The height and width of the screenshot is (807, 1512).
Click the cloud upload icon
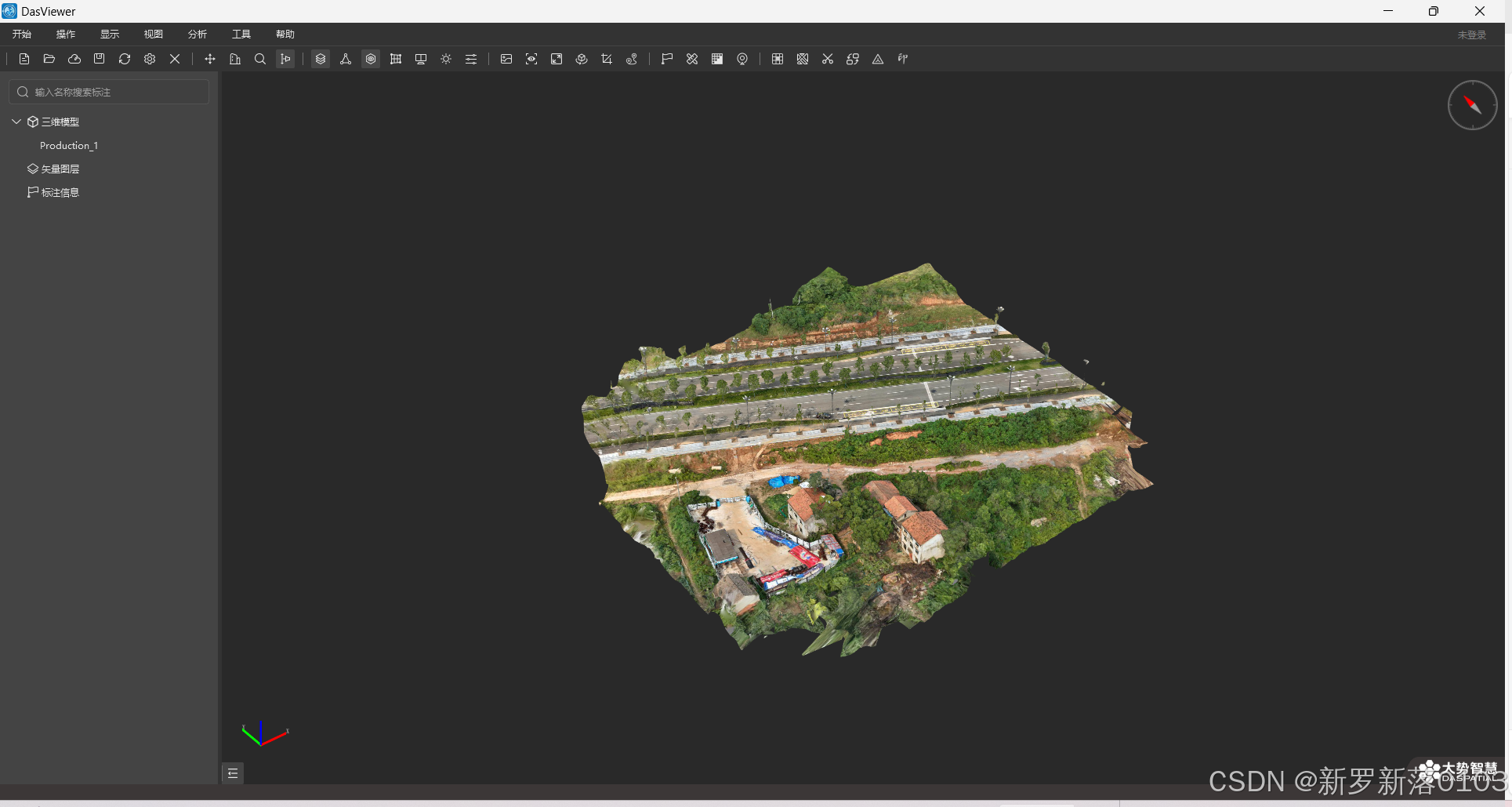point(74,59)
